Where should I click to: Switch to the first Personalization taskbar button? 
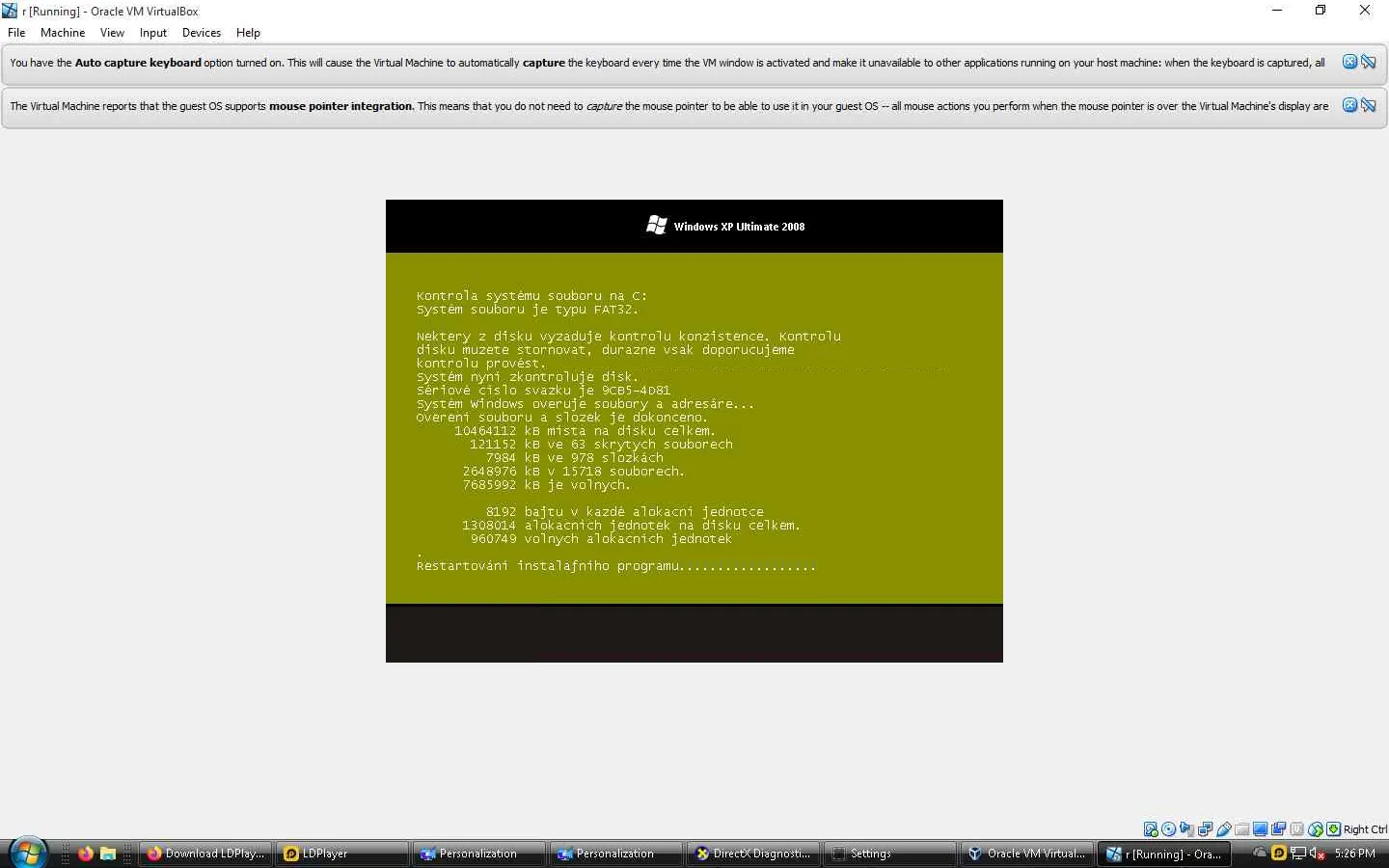[481, 854]
